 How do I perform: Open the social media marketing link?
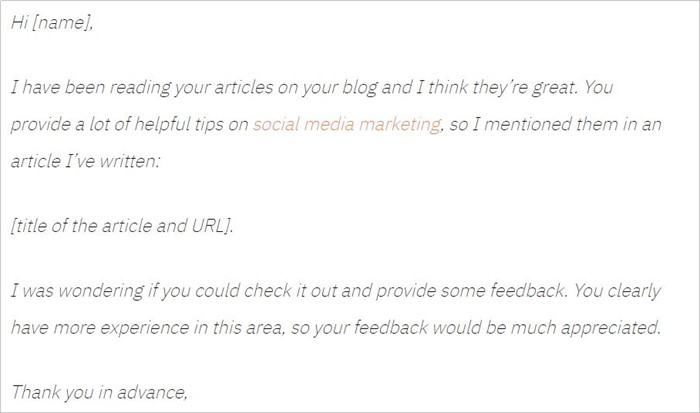347,125
